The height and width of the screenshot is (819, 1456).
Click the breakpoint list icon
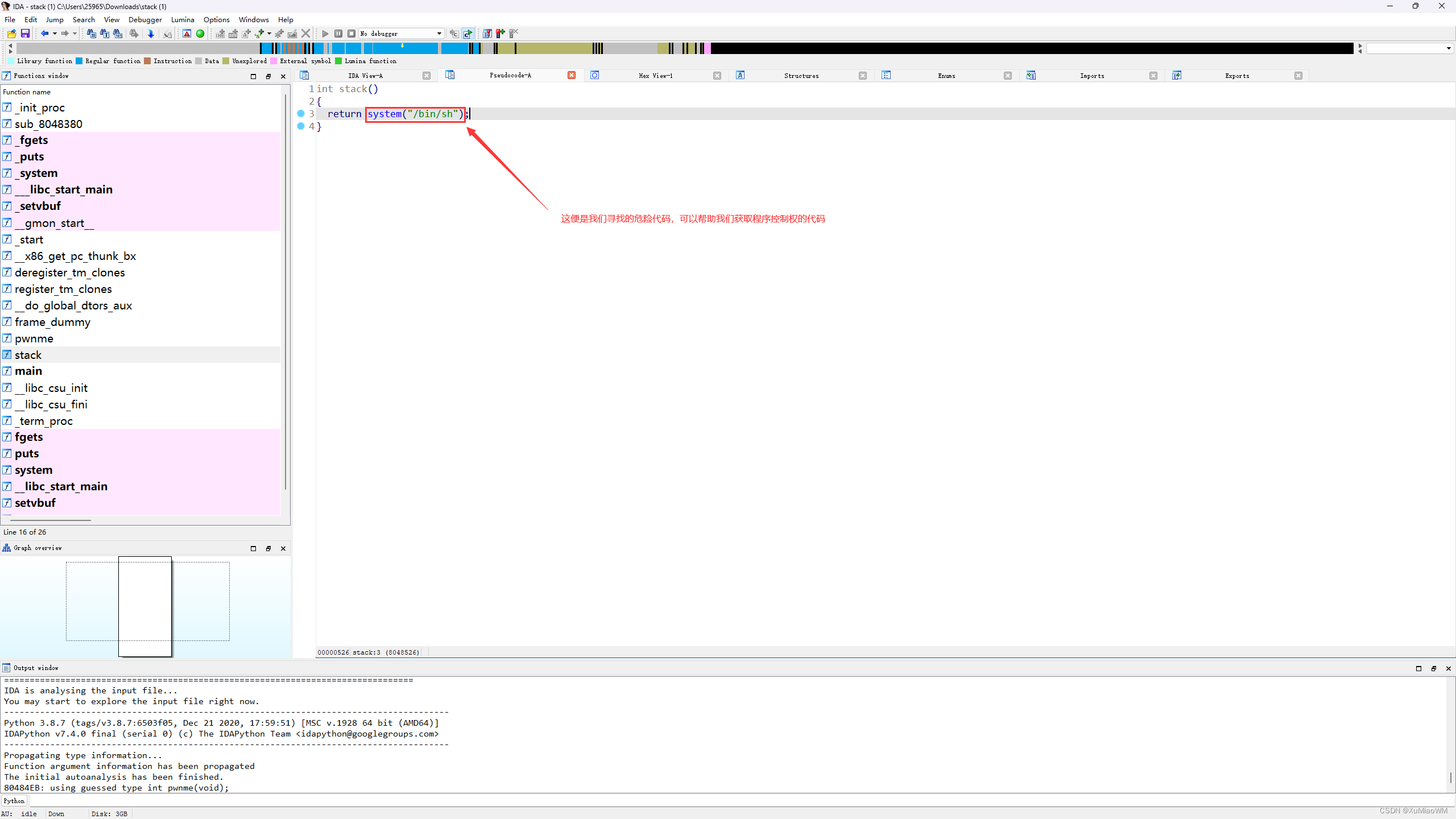487,34
